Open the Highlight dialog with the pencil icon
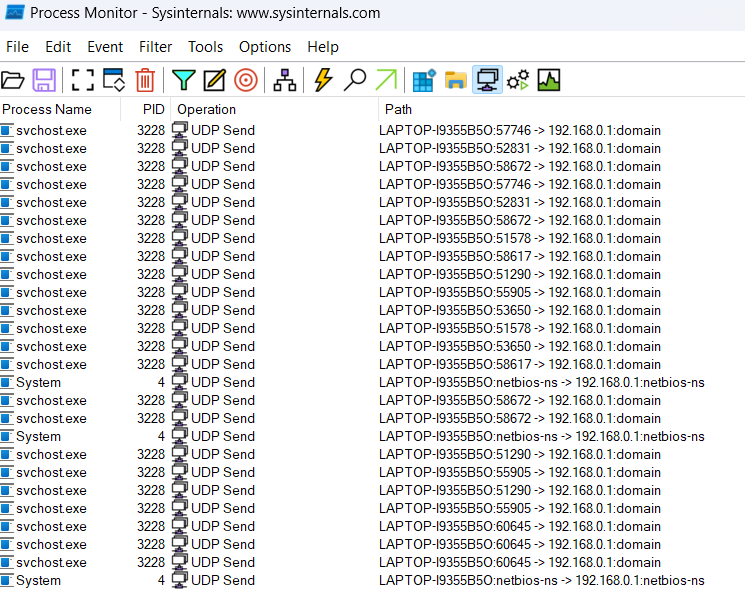 [215, 80]
